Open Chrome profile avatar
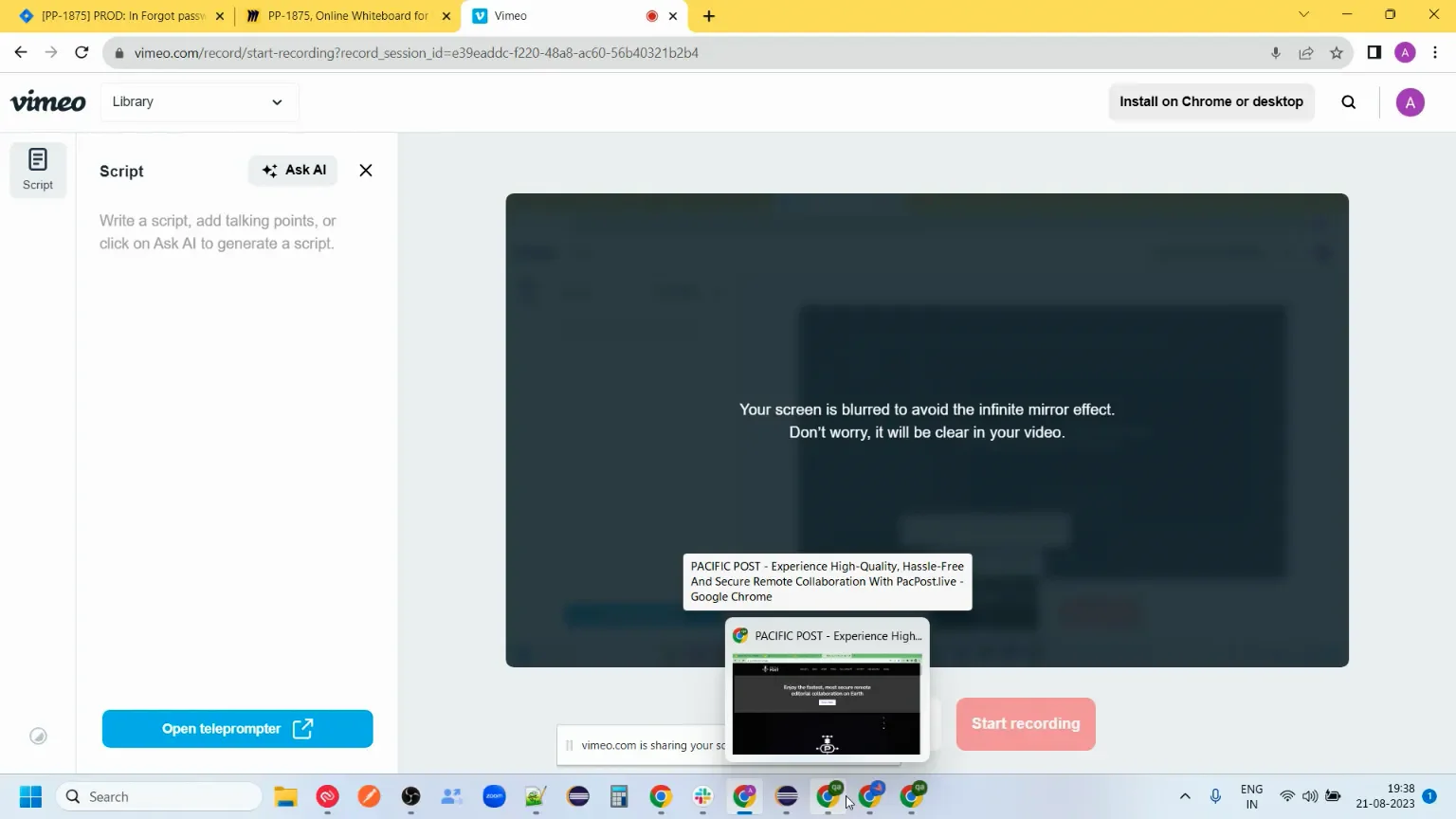 (1406, 53)
